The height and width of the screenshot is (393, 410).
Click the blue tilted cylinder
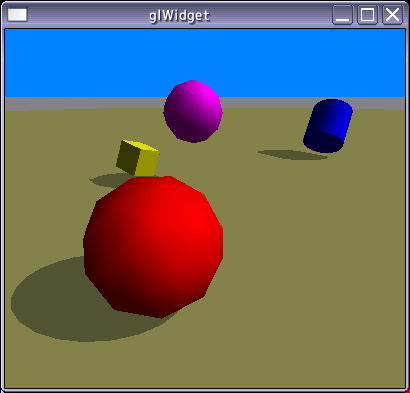(x=328, y=126)
